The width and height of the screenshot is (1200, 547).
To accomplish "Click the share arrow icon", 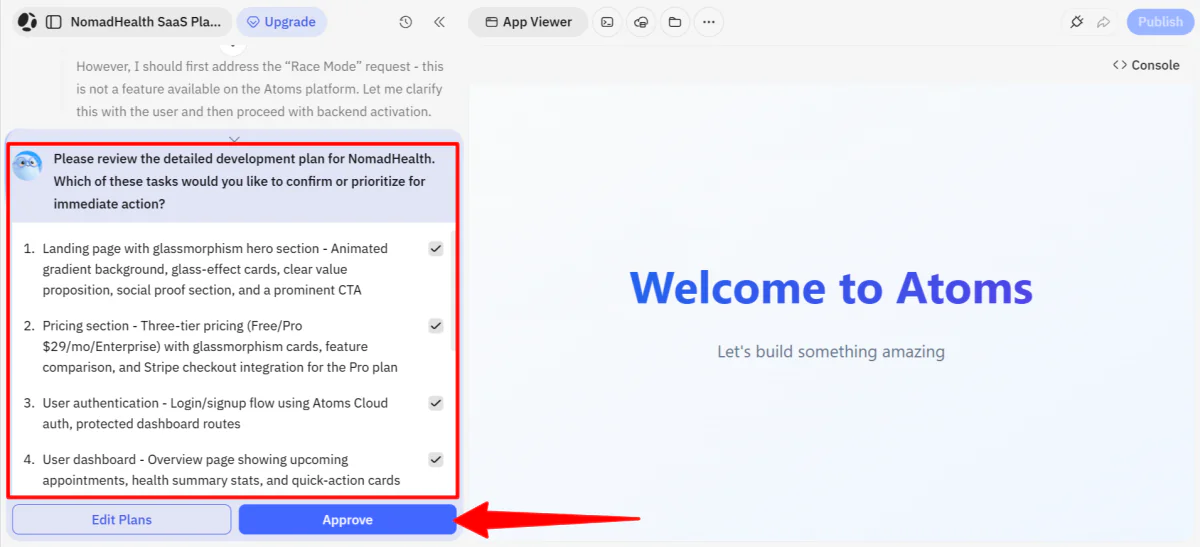I will tap(1104, 22).
